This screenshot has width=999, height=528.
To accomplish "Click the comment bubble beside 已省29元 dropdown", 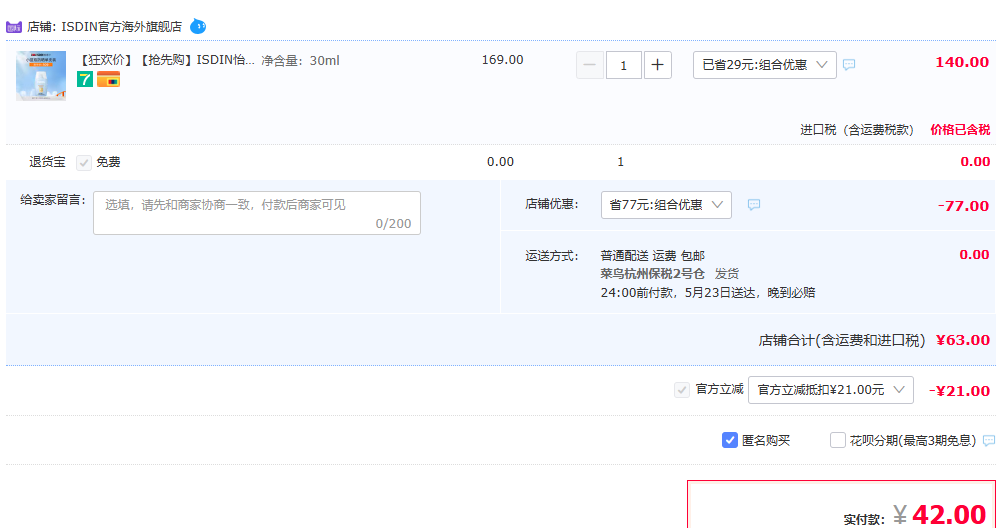I will pos(849,64).
